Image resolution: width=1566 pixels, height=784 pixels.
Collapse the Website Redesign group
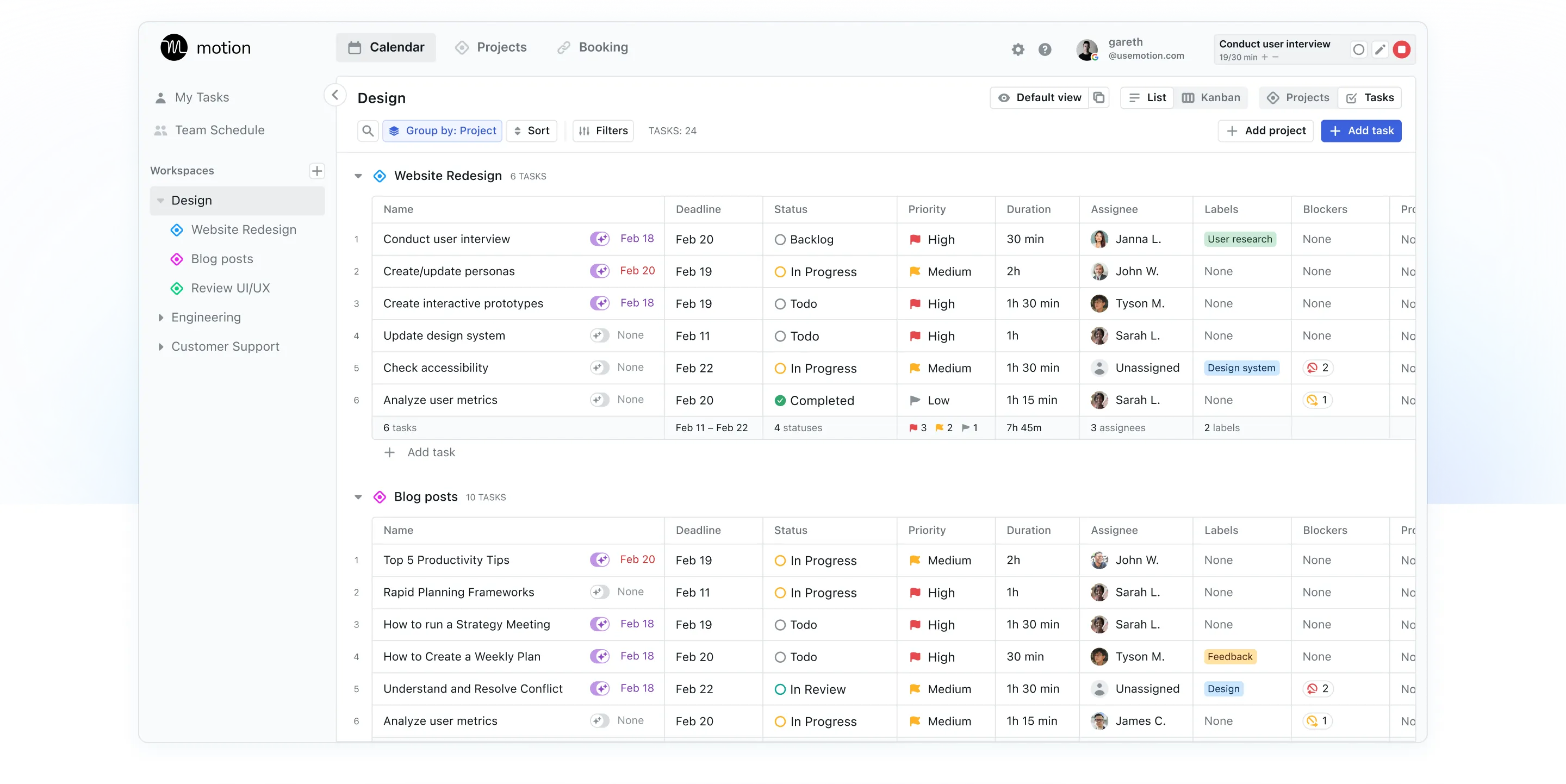[x=358, y=176]
